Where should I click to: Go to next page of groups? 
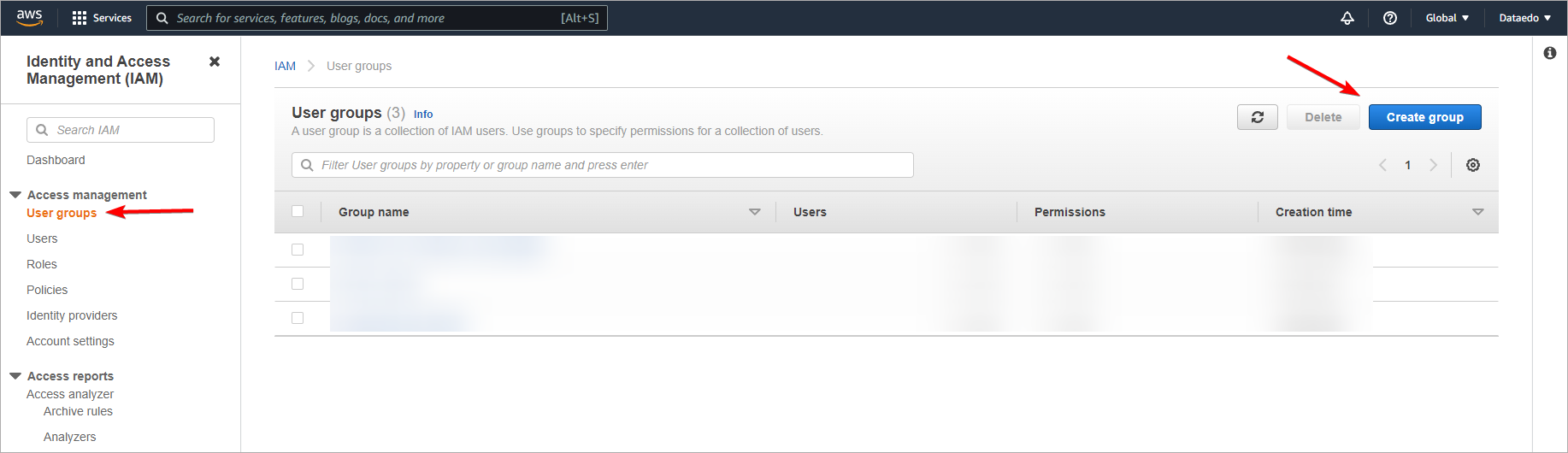tap(1434, 165)
